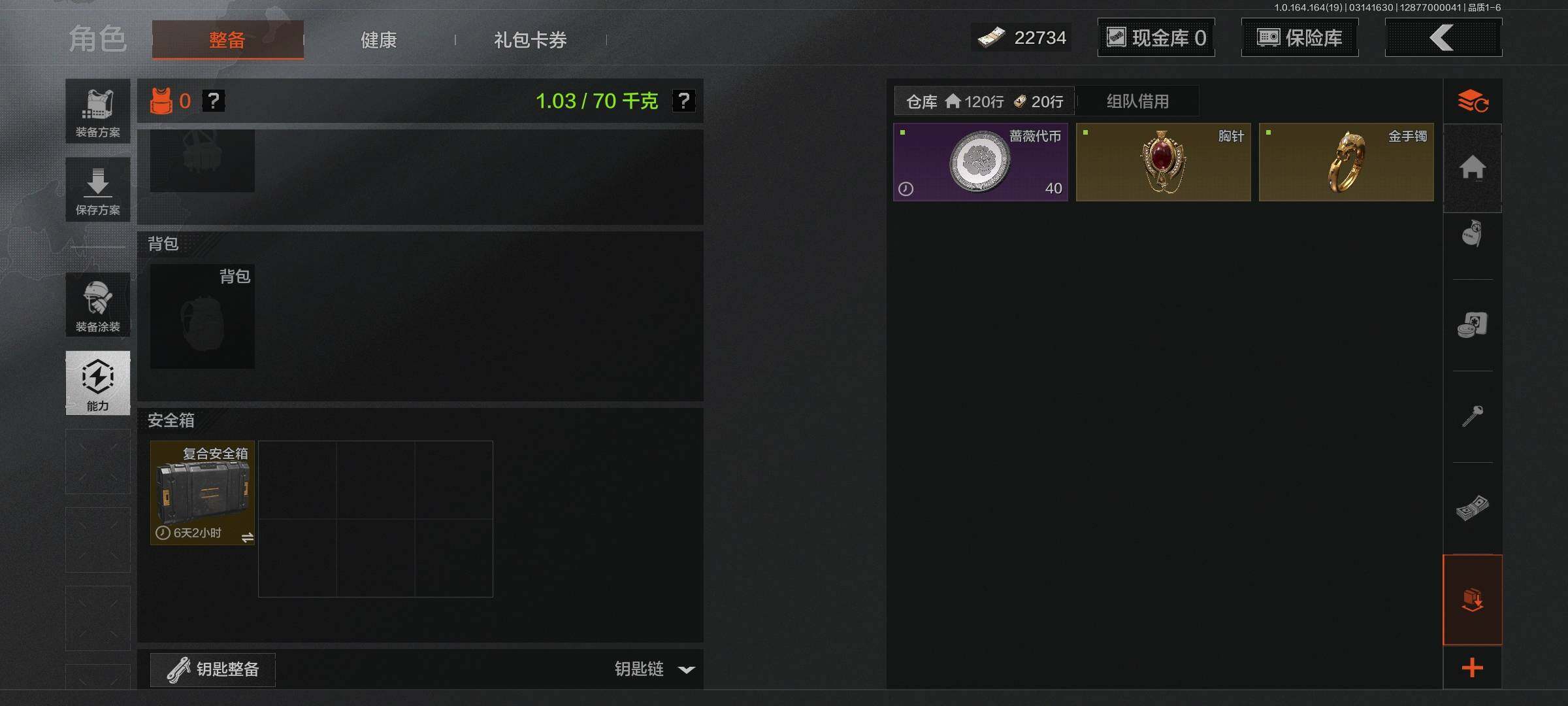Image resolution: width=1568 pixels, height=706 pixels.
Task: Click the weight limit question mark help
Action: (x=683, y=101)
